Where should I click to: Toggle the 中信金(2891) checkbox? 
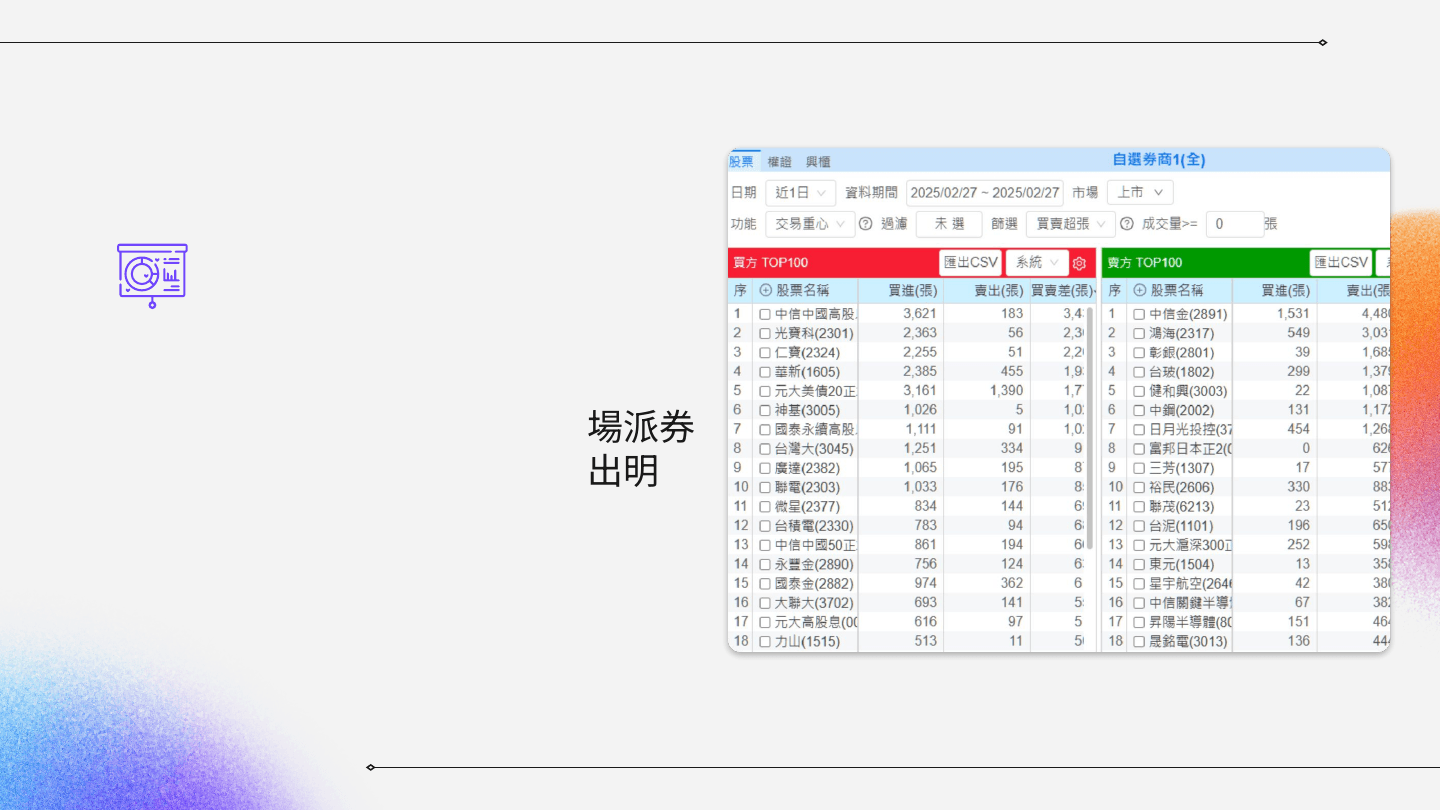(x=1139, y=314)
